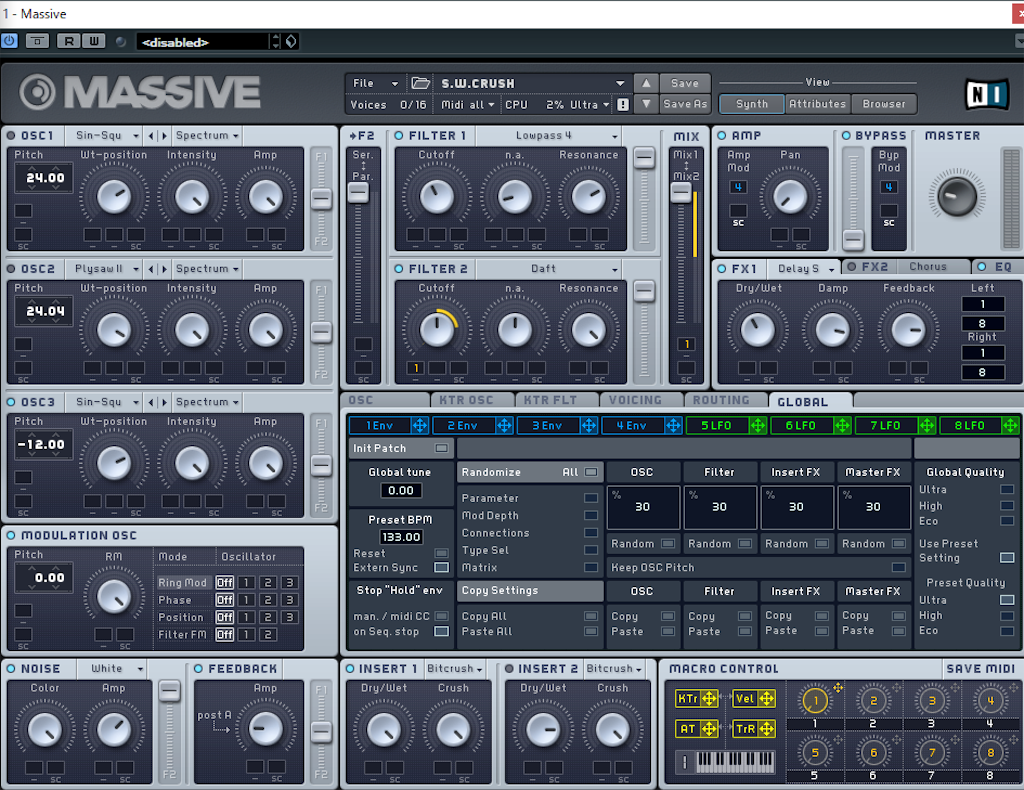Click the Save button
Screen dimensions: 1024x790
click(684, 83)
